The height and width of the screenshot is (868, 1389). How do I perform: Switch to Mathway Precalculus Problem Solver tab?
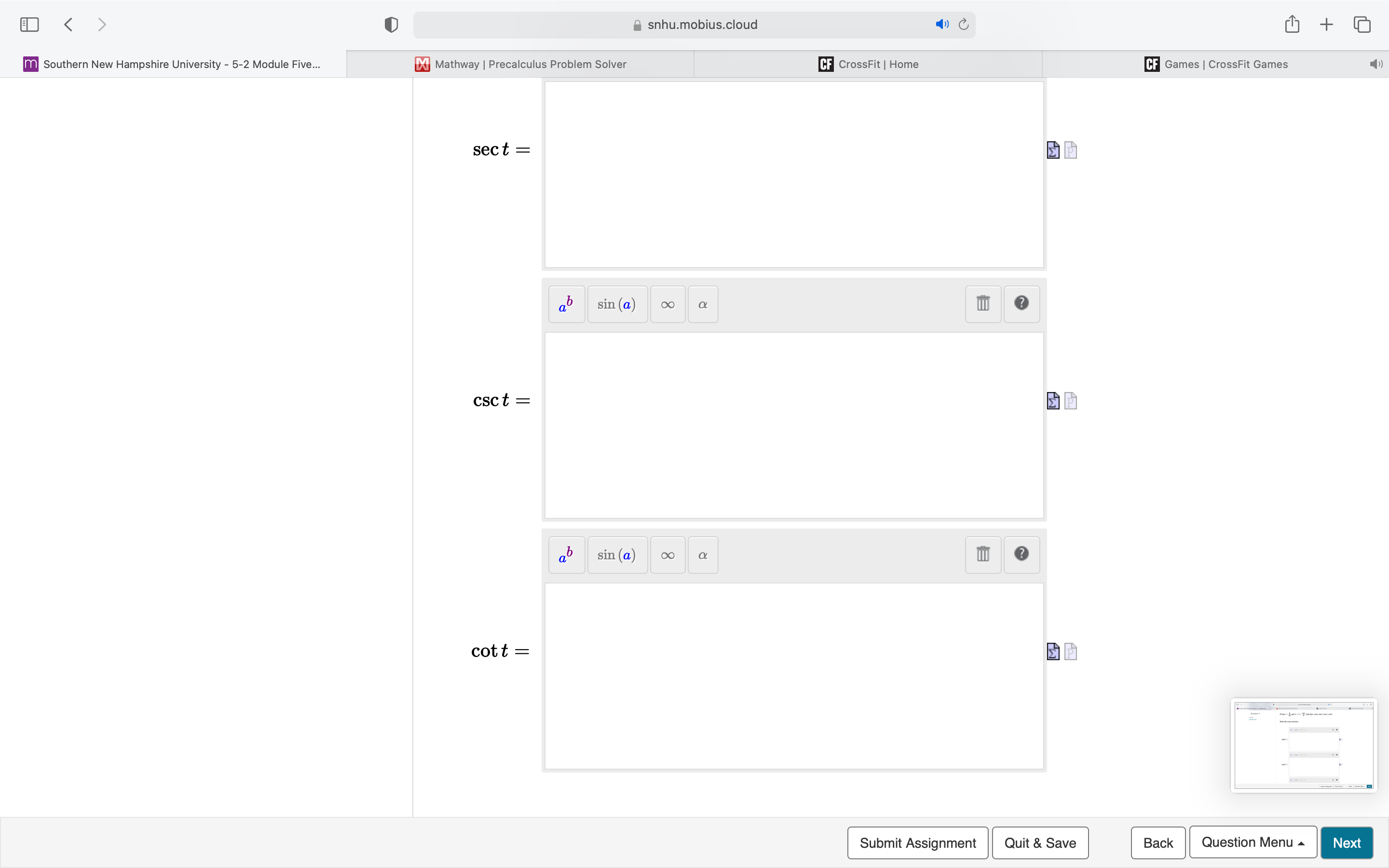tap(520, 64)
